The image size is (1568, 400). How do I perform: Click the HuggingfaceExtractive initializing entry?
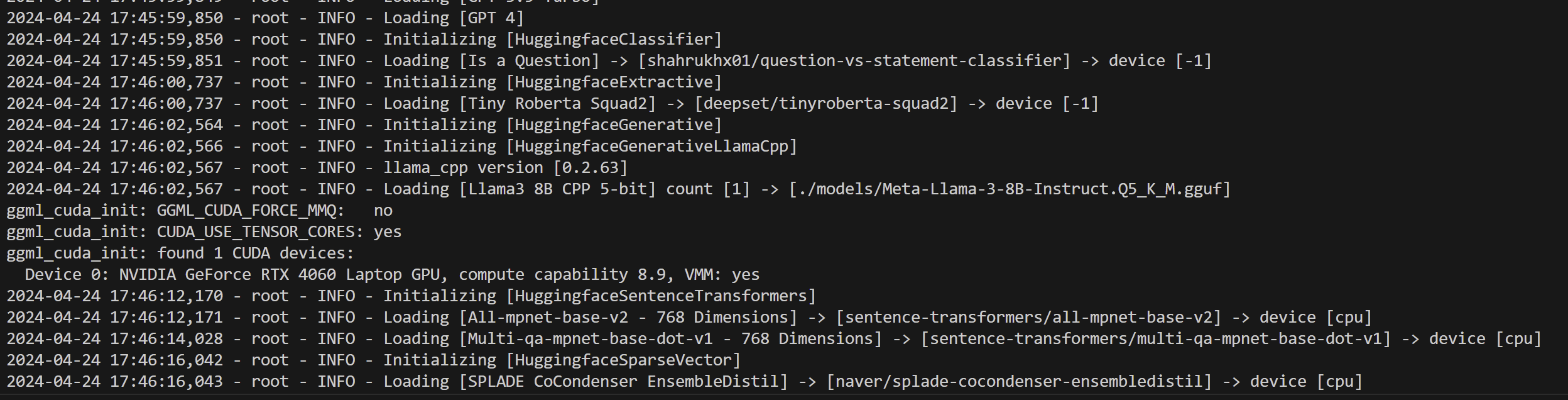point(614,82)
